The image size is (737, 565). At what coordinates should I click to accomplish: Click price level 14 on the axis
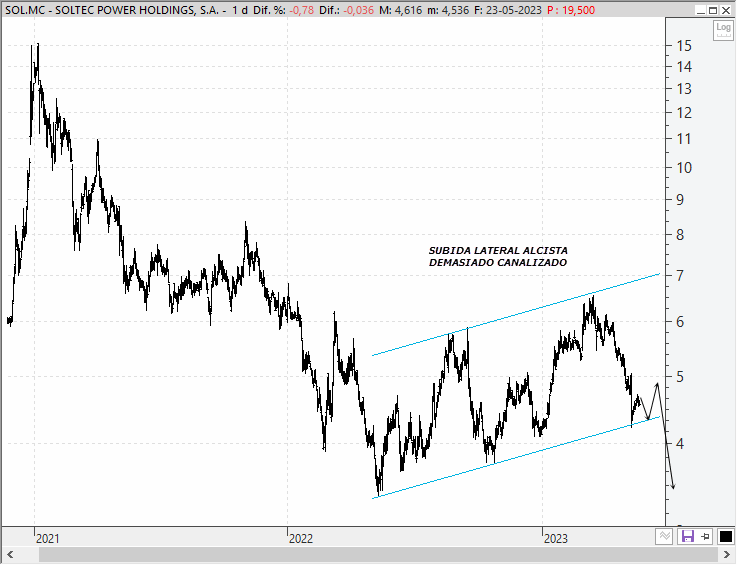pyautogui.click(x=684, y=66)
